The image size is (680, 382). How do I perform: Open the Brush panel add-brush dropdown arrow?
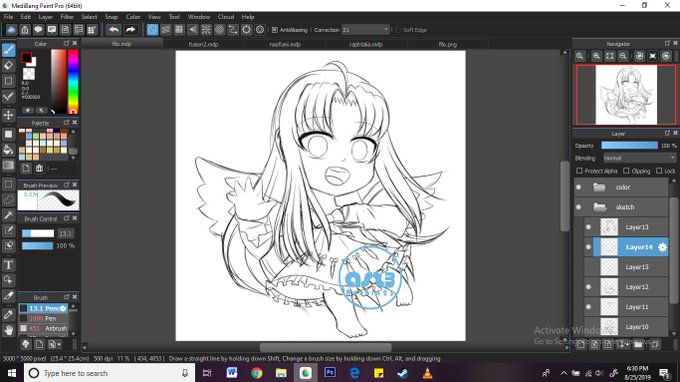[x=59, y=344]
